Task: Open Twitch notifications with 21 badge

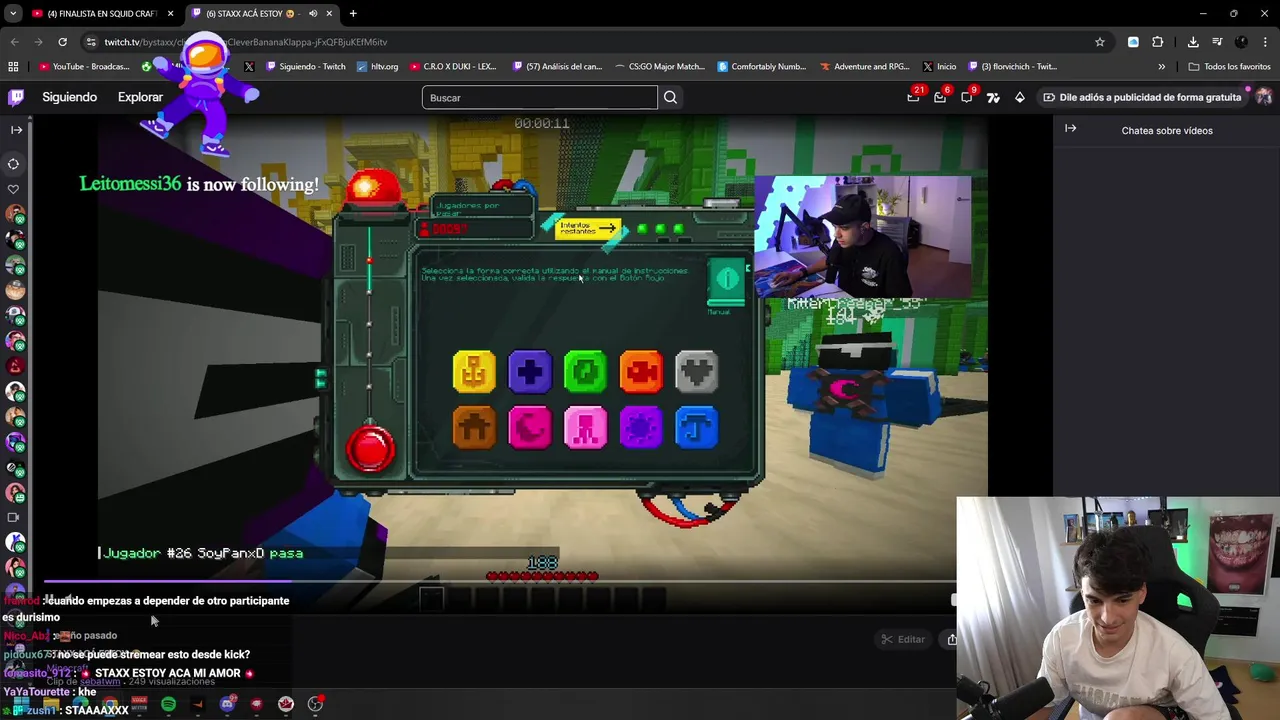Action: 913,97
